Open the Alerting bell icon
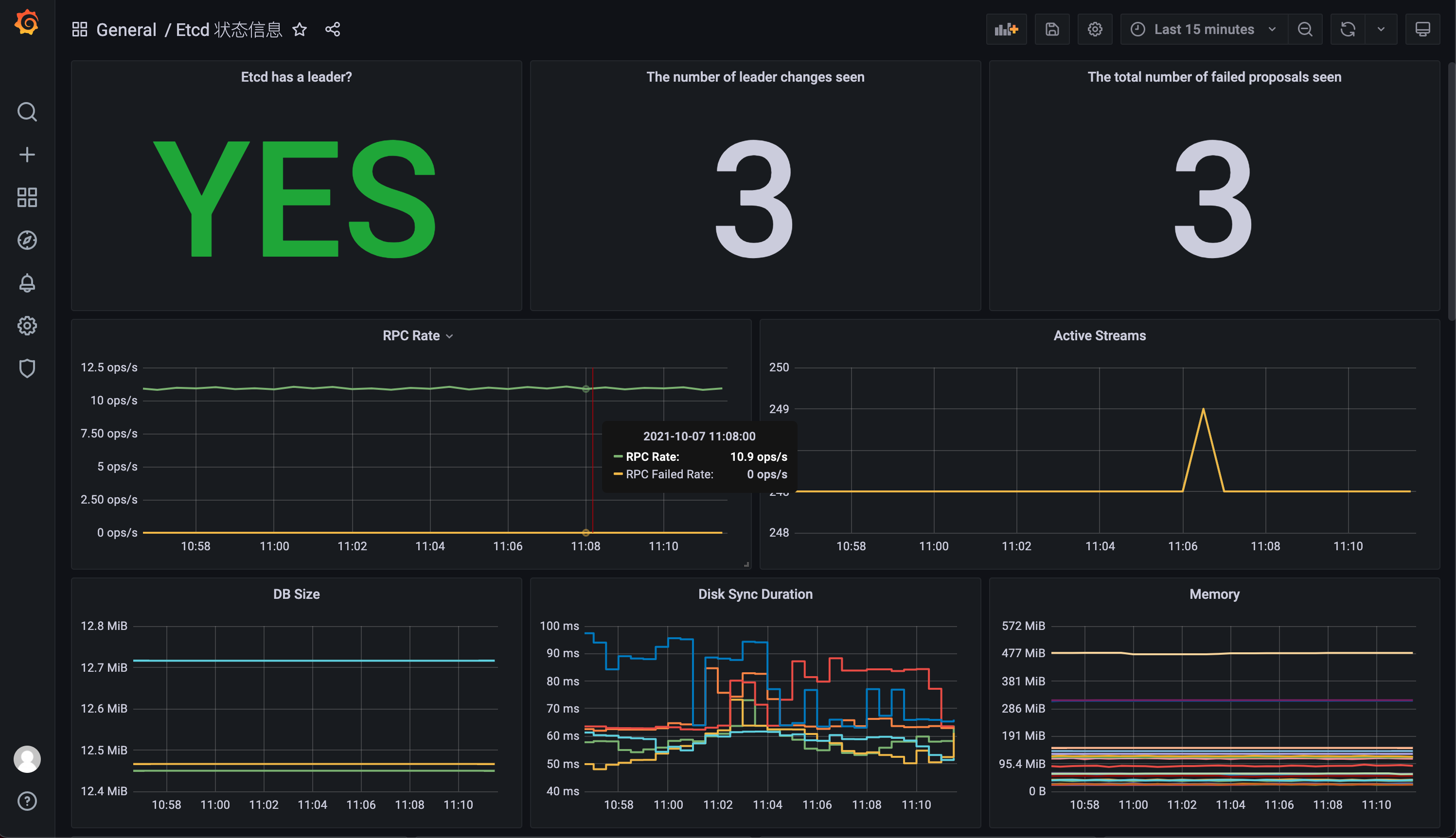 (27, 282)
